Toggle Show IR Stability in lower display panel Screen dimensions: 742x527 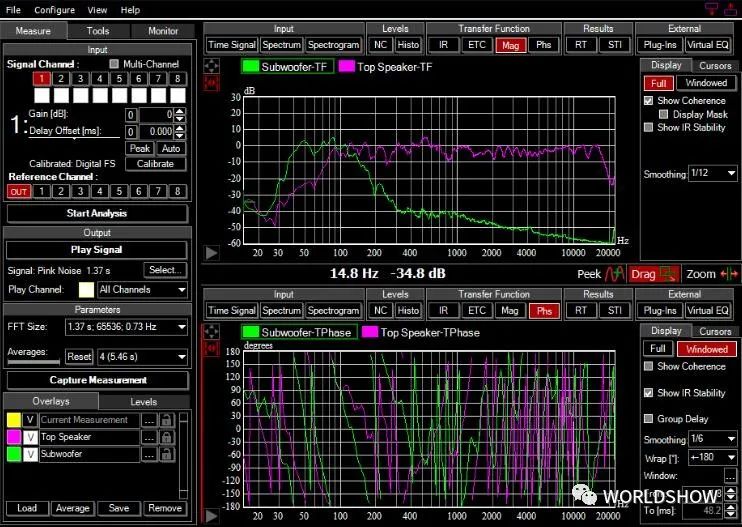pyautogui.click(x=649, y=393)
